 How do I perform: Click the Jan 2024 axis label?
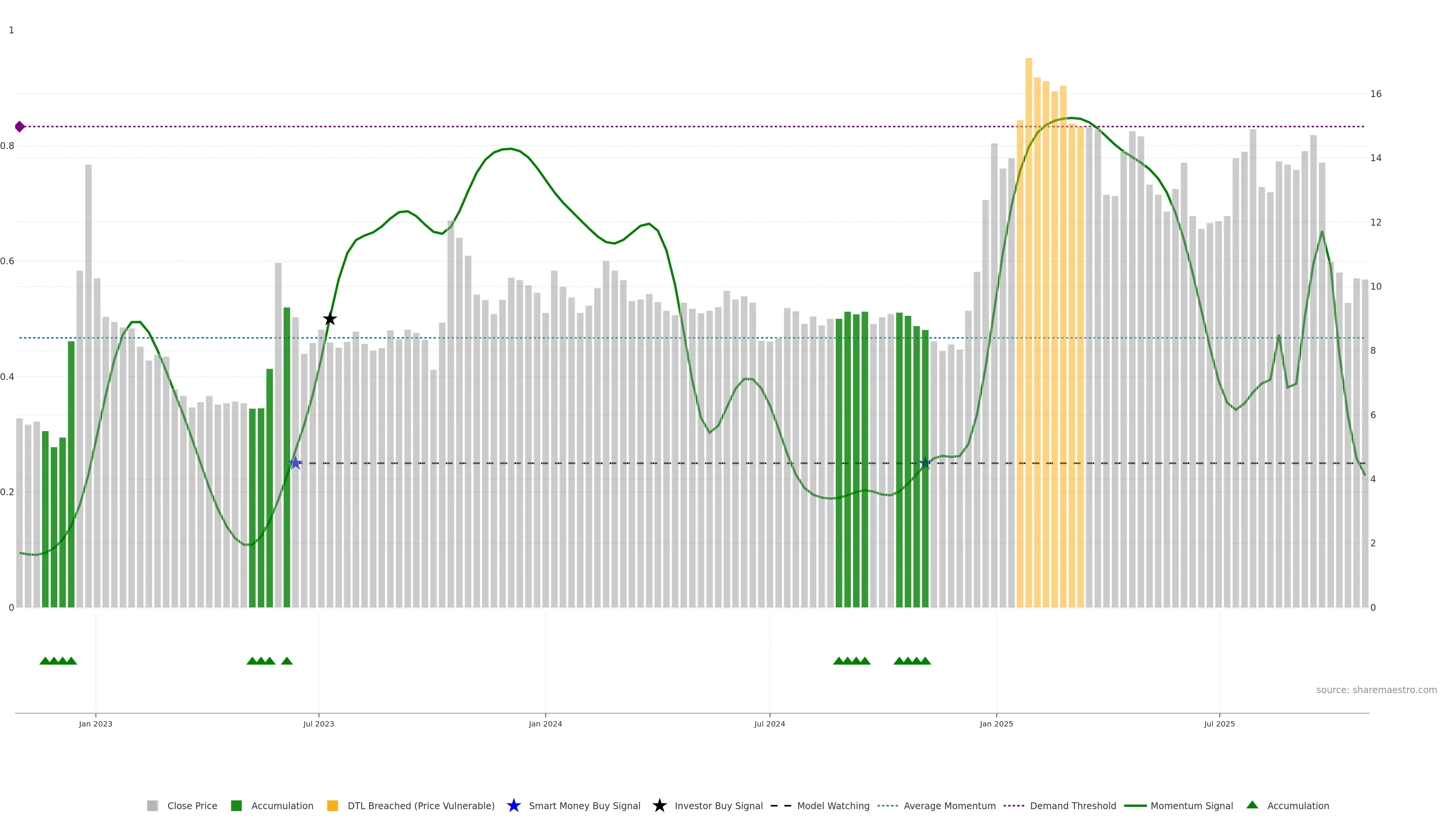[x=545, y=723]
